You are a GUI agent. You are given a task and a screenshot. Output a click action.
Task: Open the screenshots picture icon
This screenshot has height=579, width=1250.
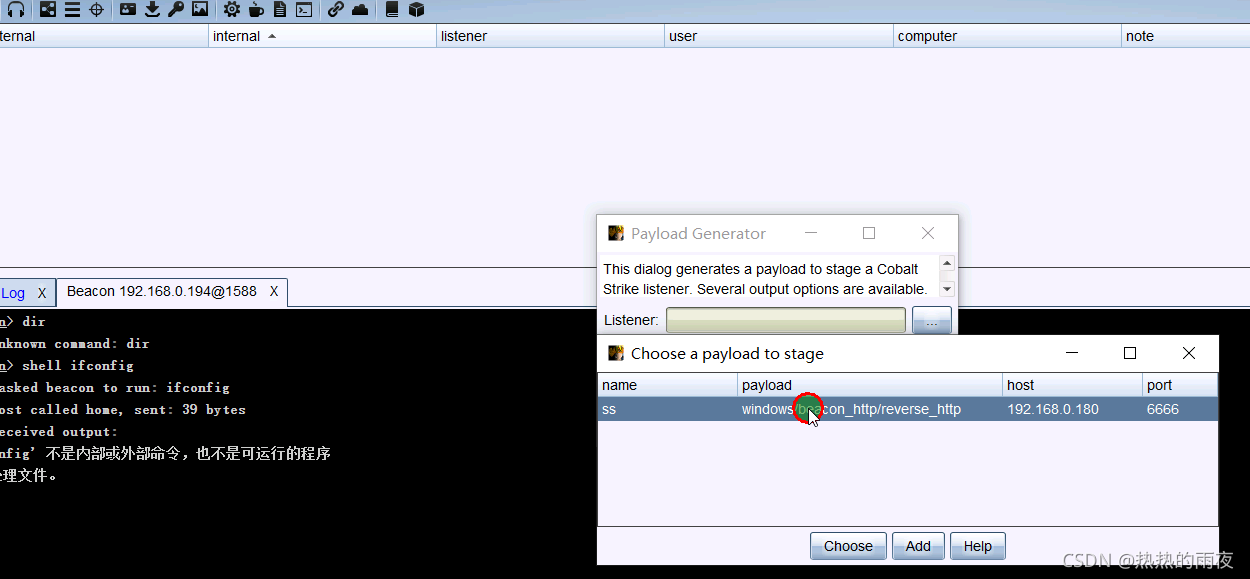(200, 10)
